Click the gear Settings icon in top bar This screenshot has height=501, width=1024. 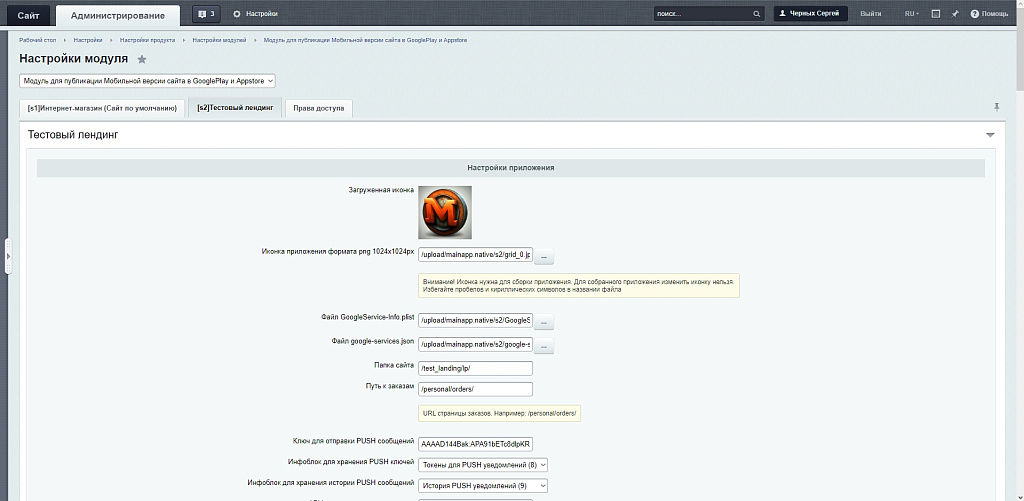point(237,14)
